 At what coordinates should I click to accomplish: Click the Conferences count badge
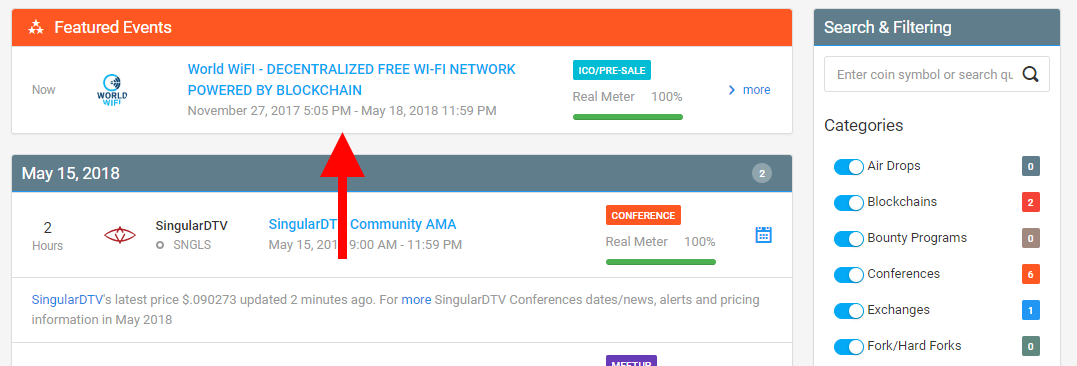(x=1030, y=273)
